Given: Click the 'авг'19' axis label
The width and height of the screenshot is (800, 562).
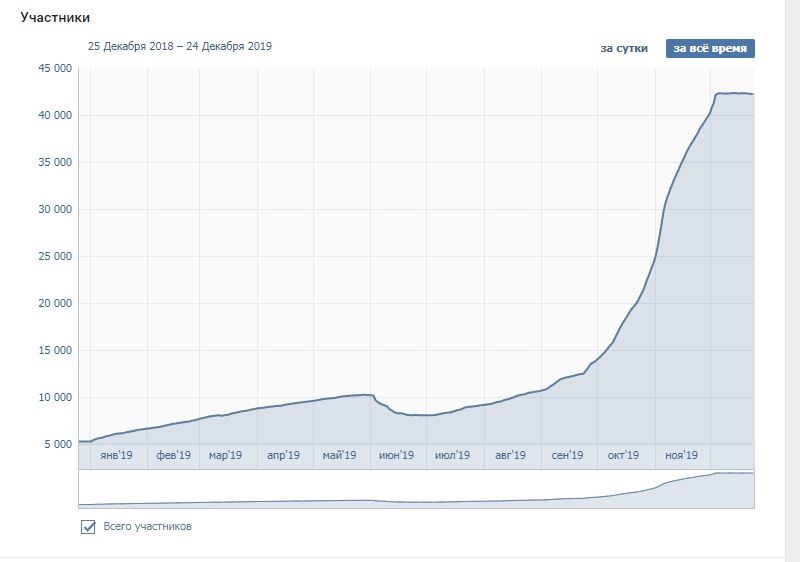Looking at the screenshot, I should pos(510,455).
